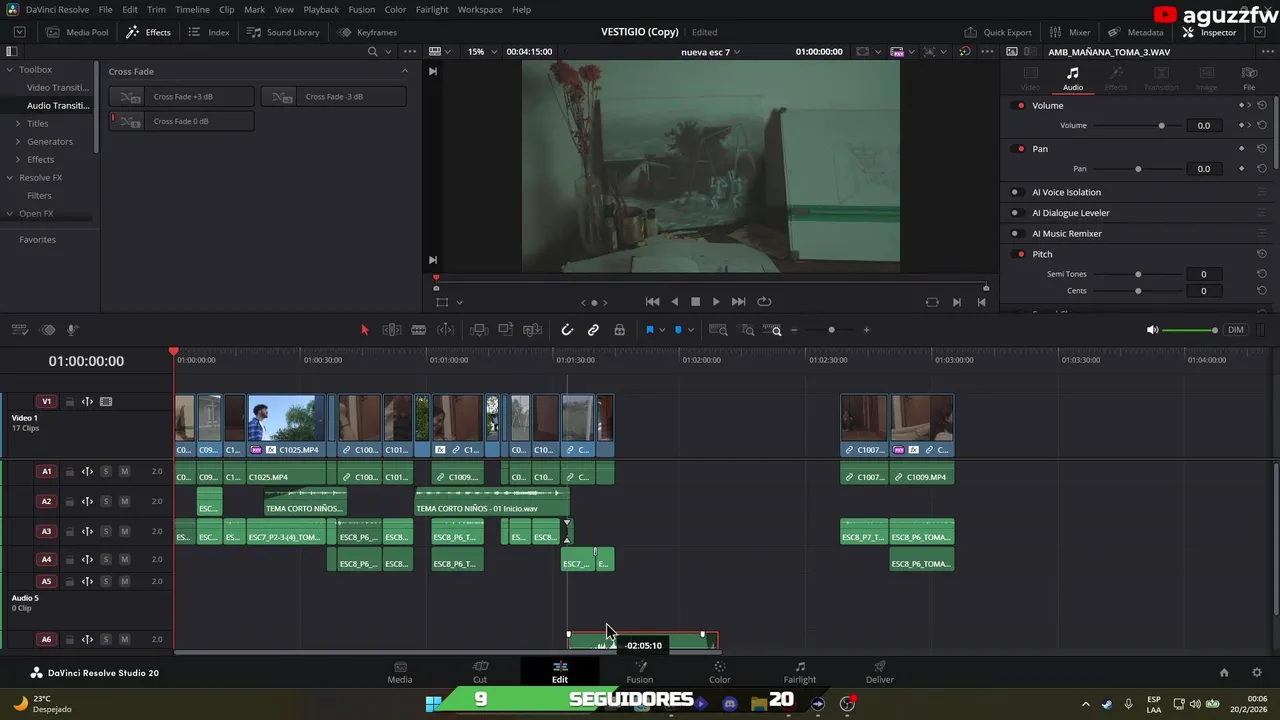Screen dimensions: 1280x720
Task: Open the Workspace menu
Action: pyautogui.click(x=480, y=9)
